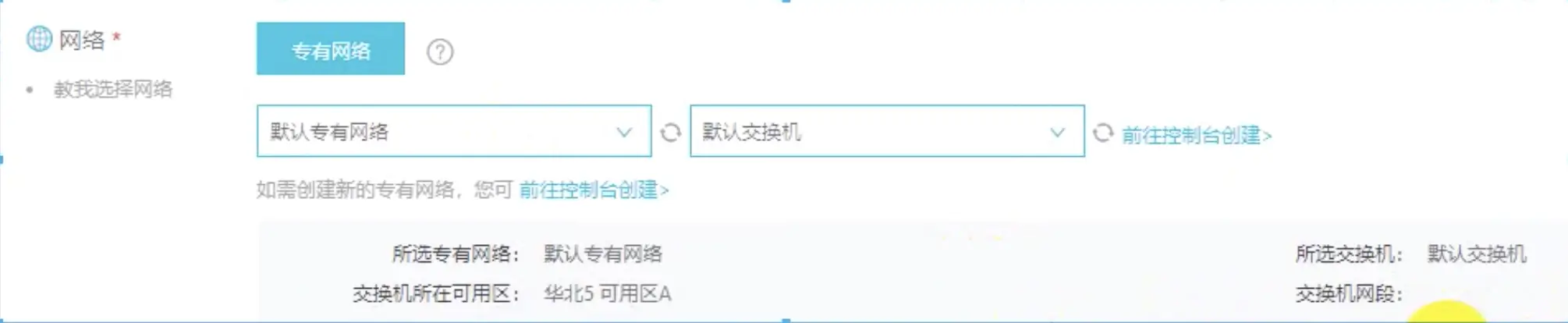Open the help question mark icon

click(440, 52)
